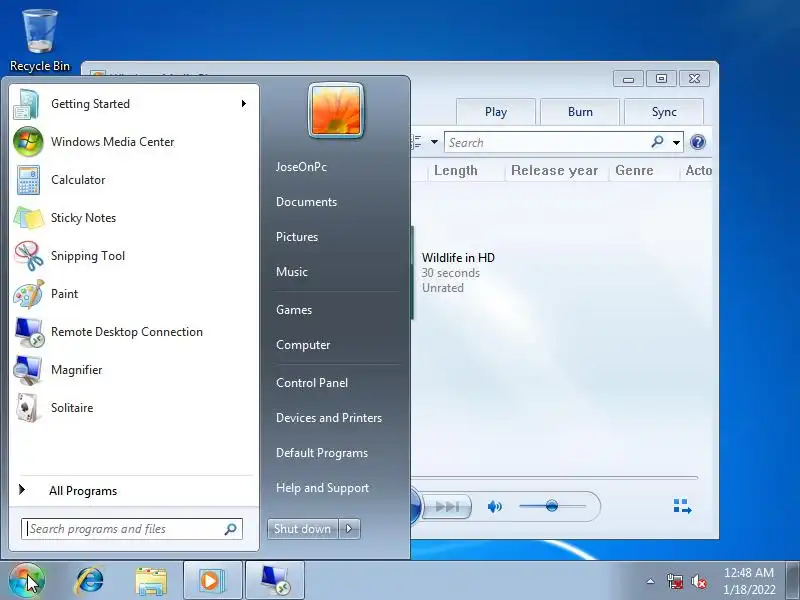Open Media Player search options dropdown
800x600 pixels.
(677, 142)
